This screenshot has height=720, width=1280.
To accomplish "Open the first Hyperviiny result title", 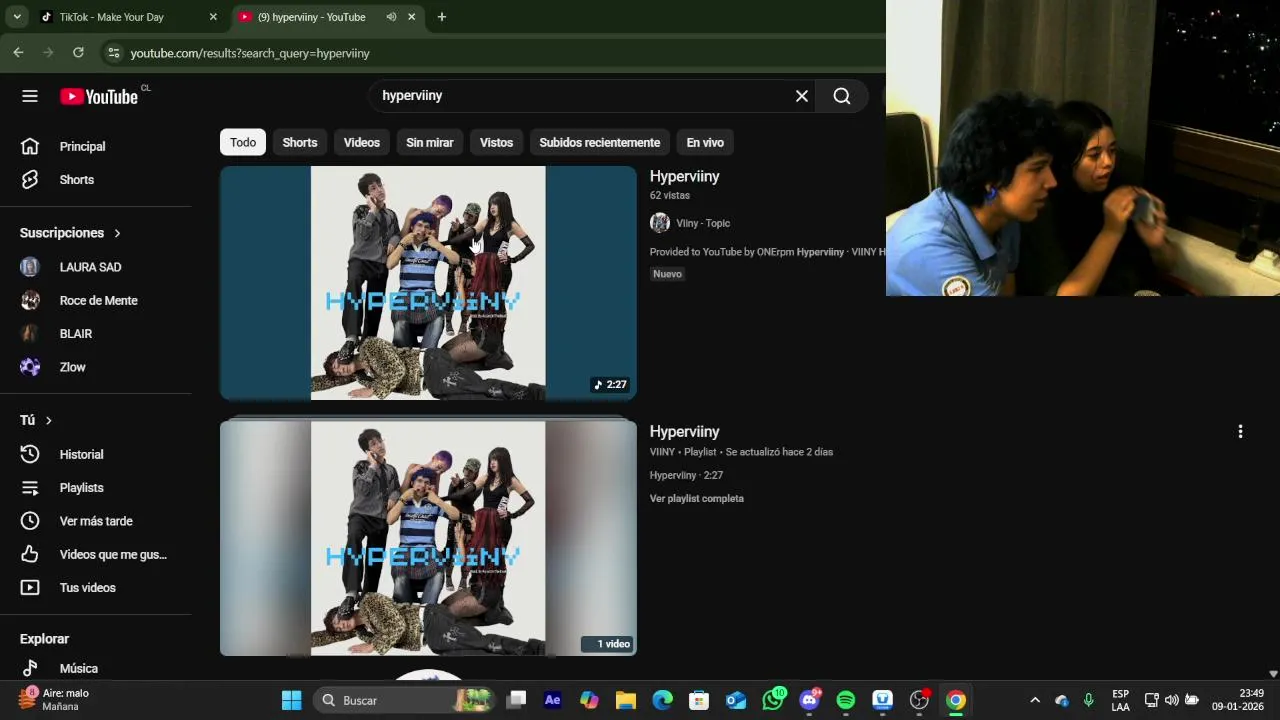I will coord(685,176).
